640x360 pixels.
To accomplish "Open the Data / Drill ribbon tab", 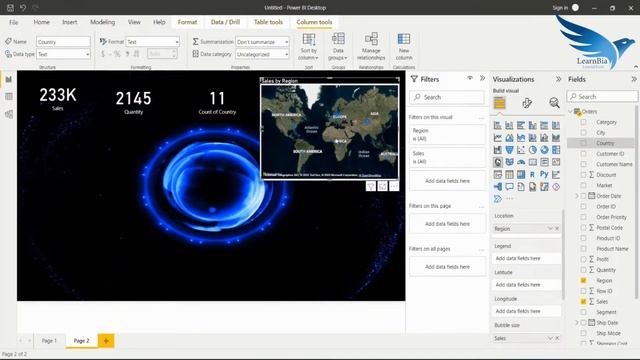I will point(225,22).
